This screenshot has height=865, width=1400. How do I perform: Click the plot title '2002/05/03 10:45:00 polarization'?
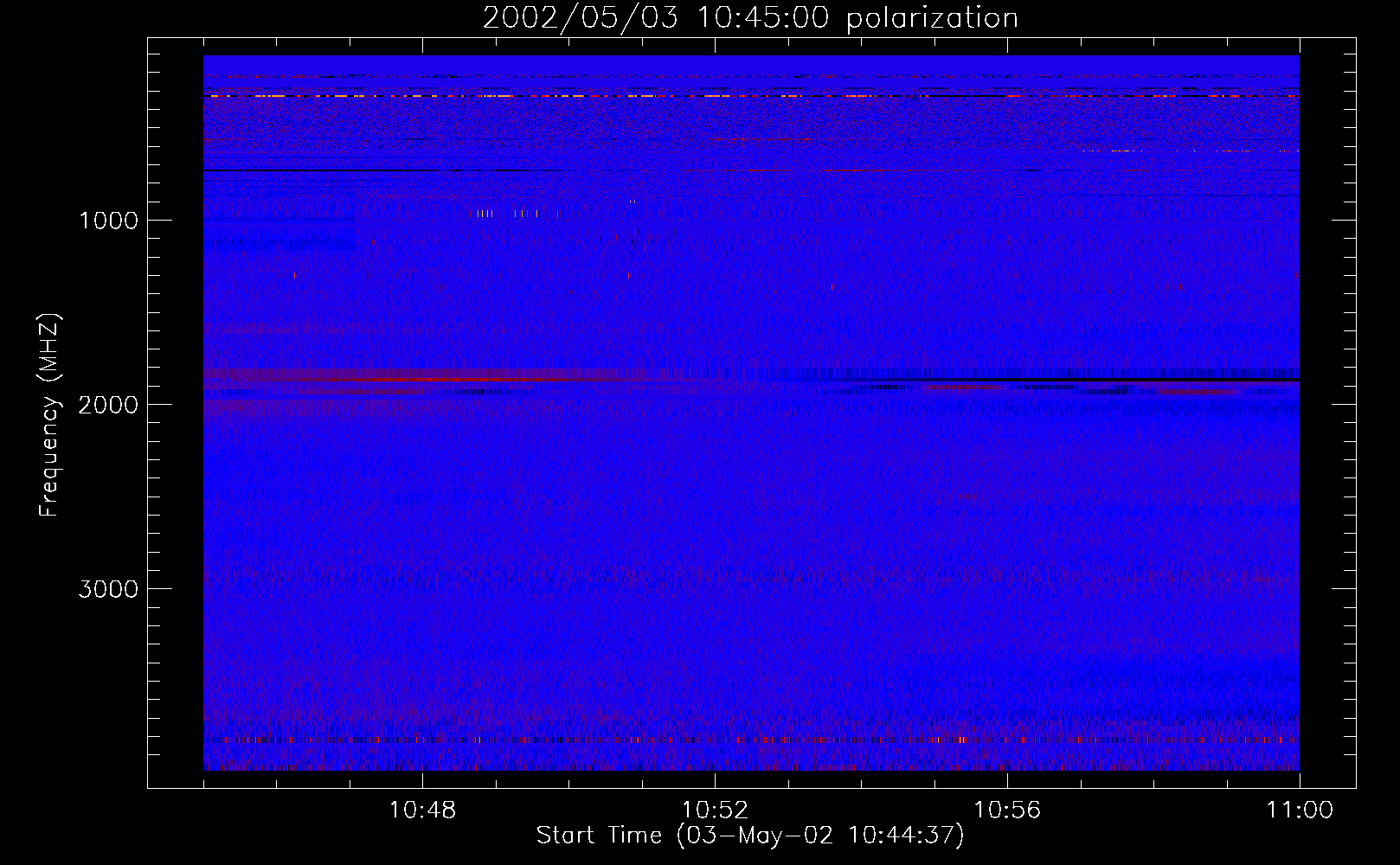coord(750,17)
